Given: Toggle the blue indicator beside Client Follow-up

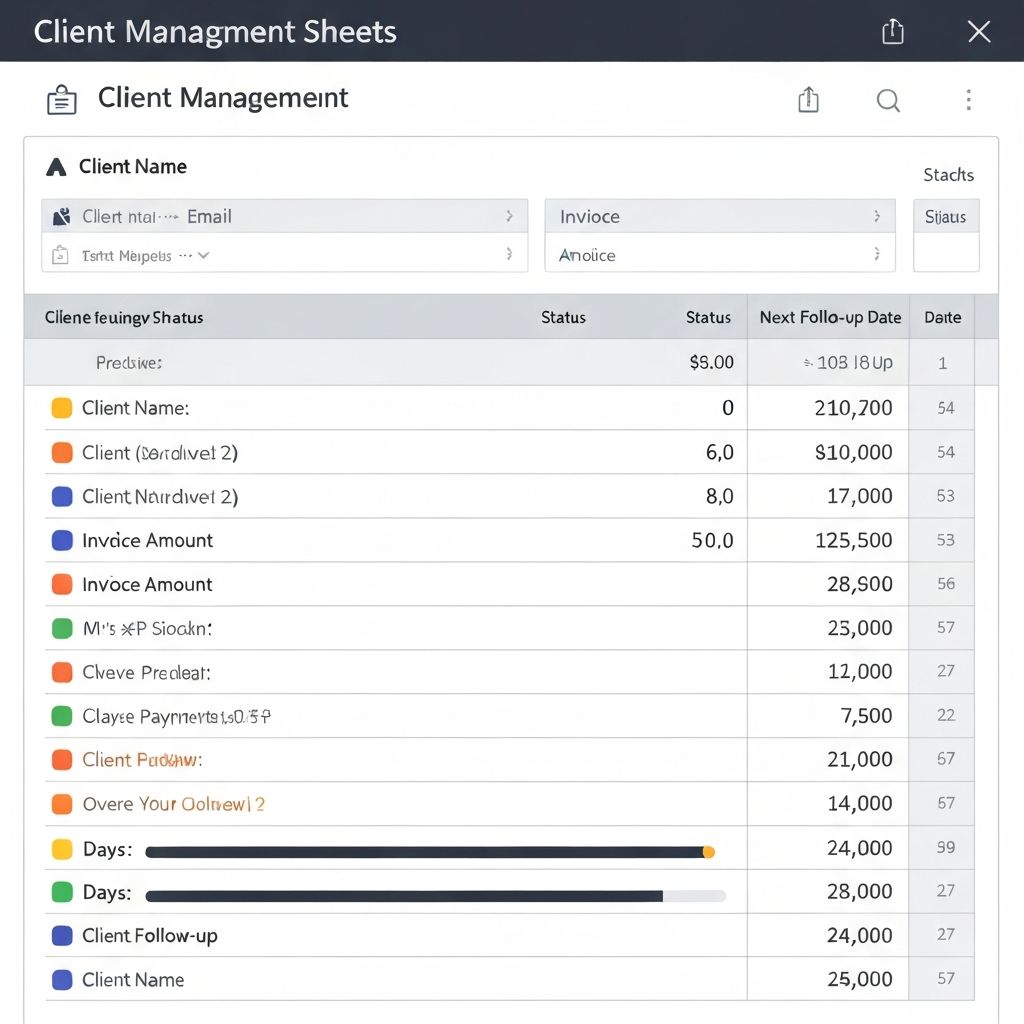Looking at the screenshot, I should [x=60, y=935].
